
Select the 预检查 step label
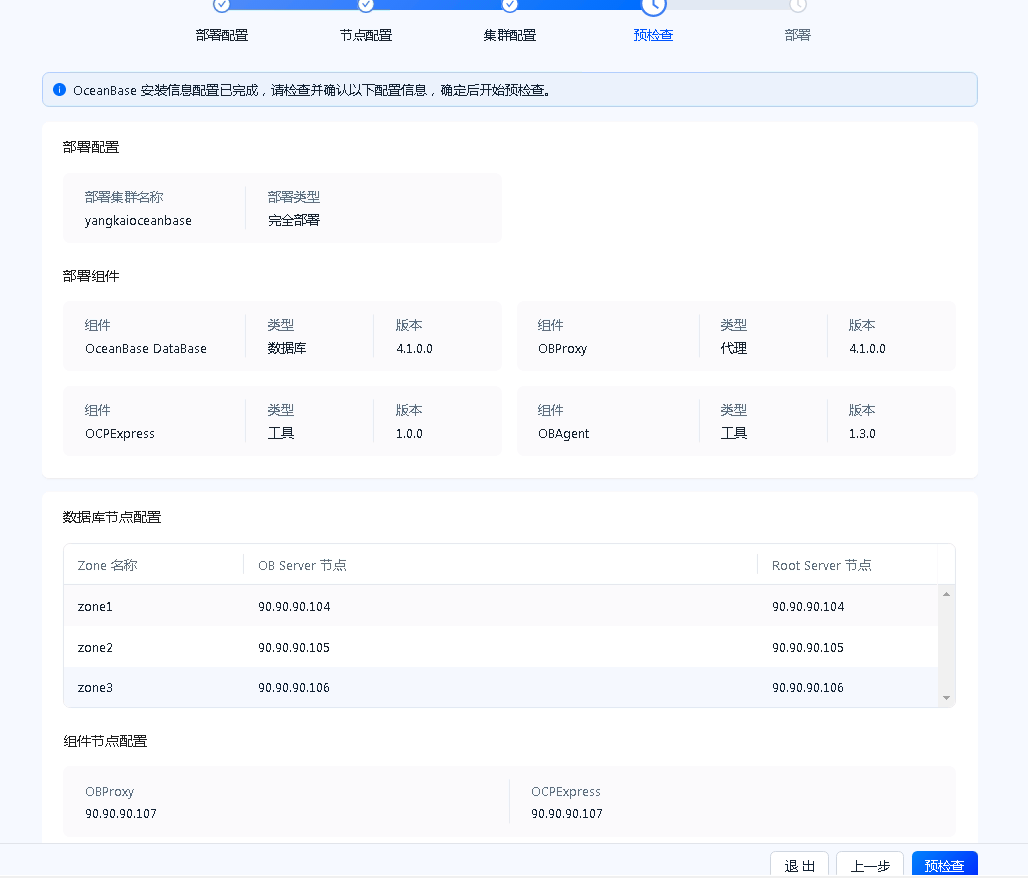pos(654,35)
